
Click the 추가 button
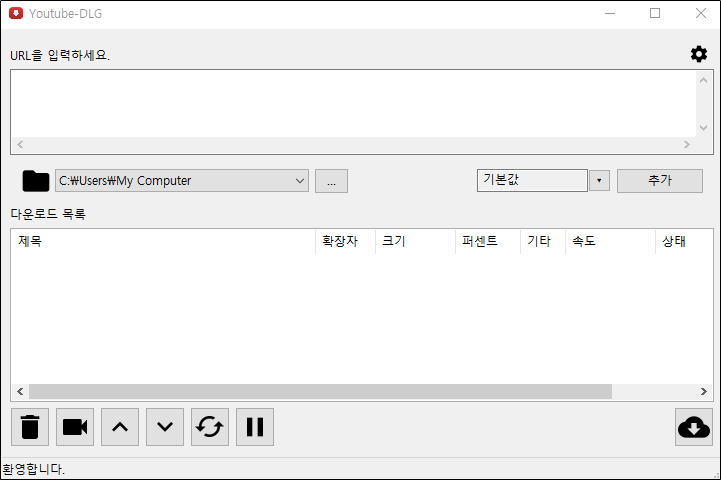(x=659, y=181)
